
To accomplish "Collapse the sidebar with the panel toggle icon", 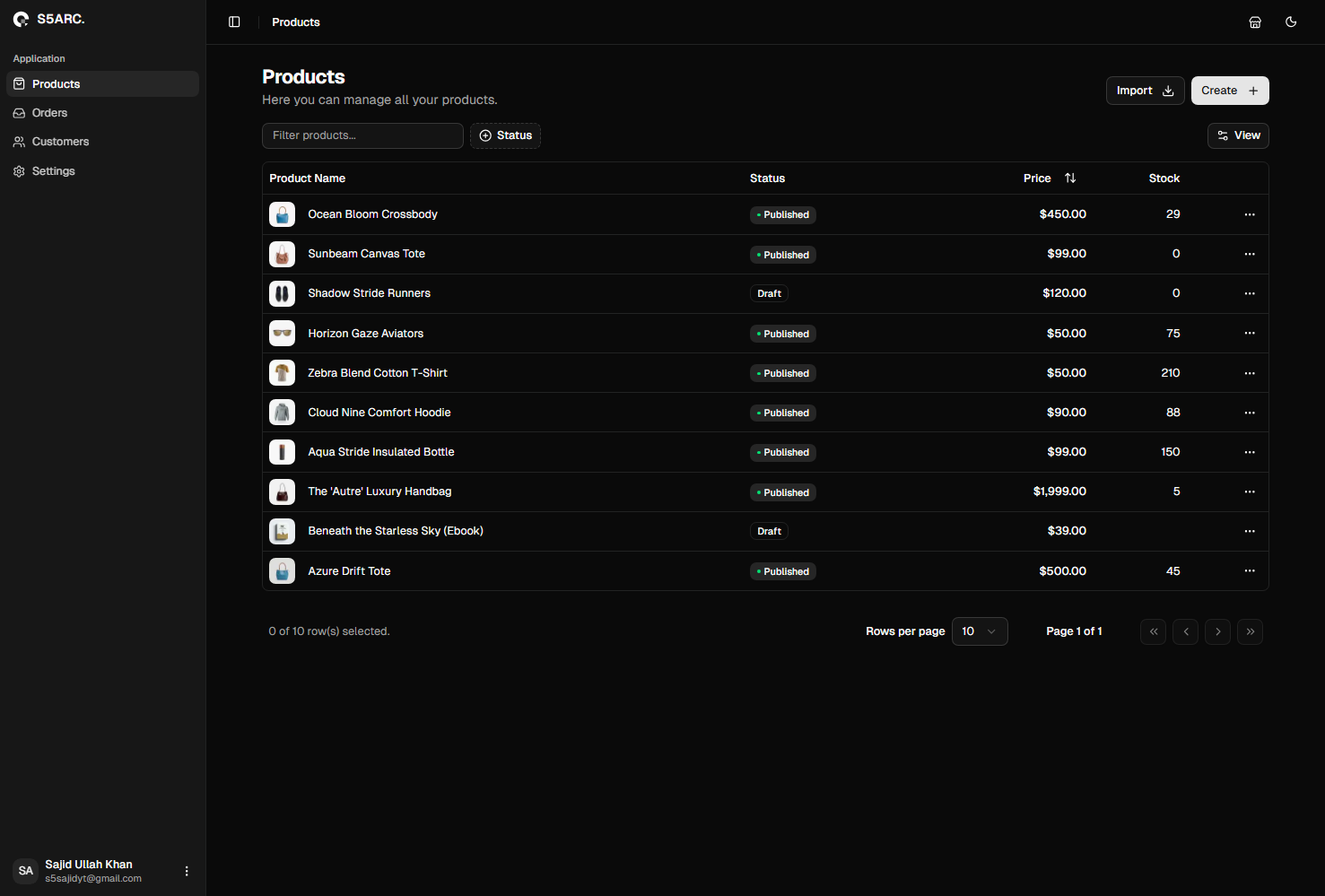I will coord(234,22).
